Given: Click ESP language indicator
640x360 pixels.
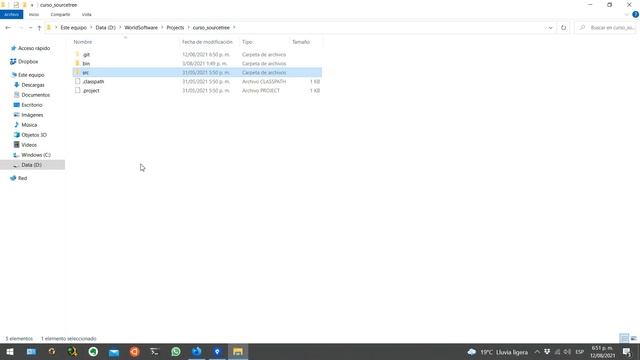Looking at the screenshot, I should 580,352.
